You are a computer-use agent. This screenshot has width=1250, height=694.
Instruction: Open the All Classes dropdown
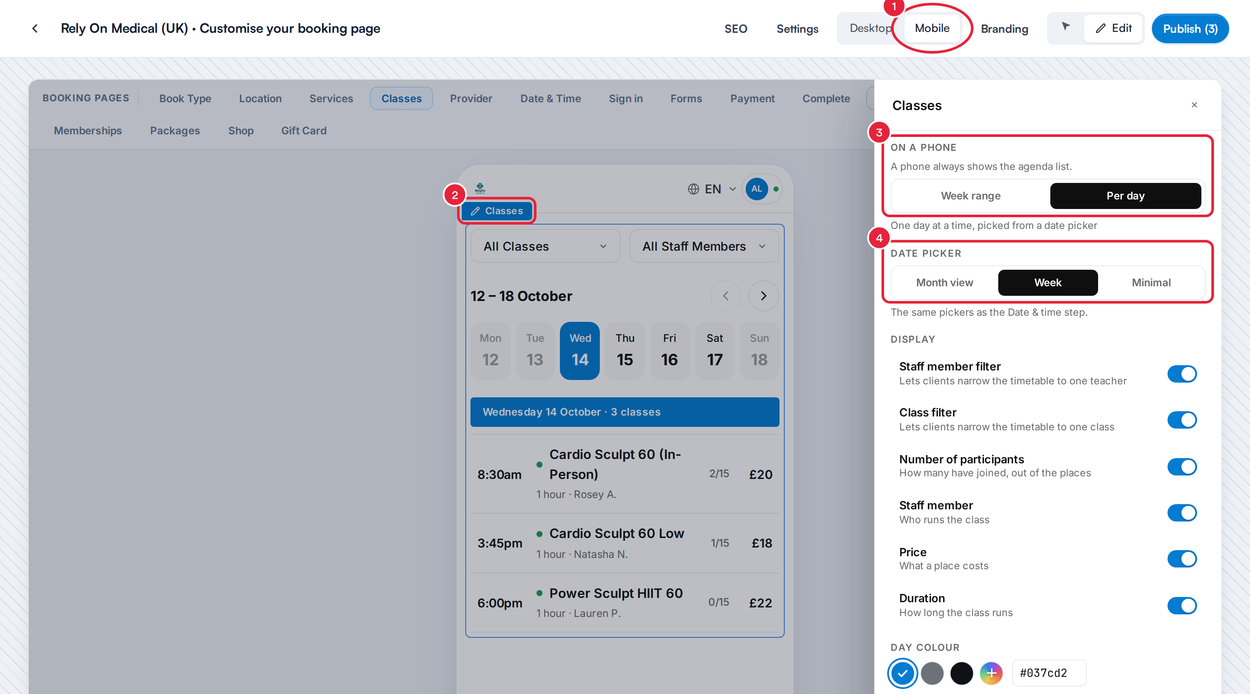[545, 246]
